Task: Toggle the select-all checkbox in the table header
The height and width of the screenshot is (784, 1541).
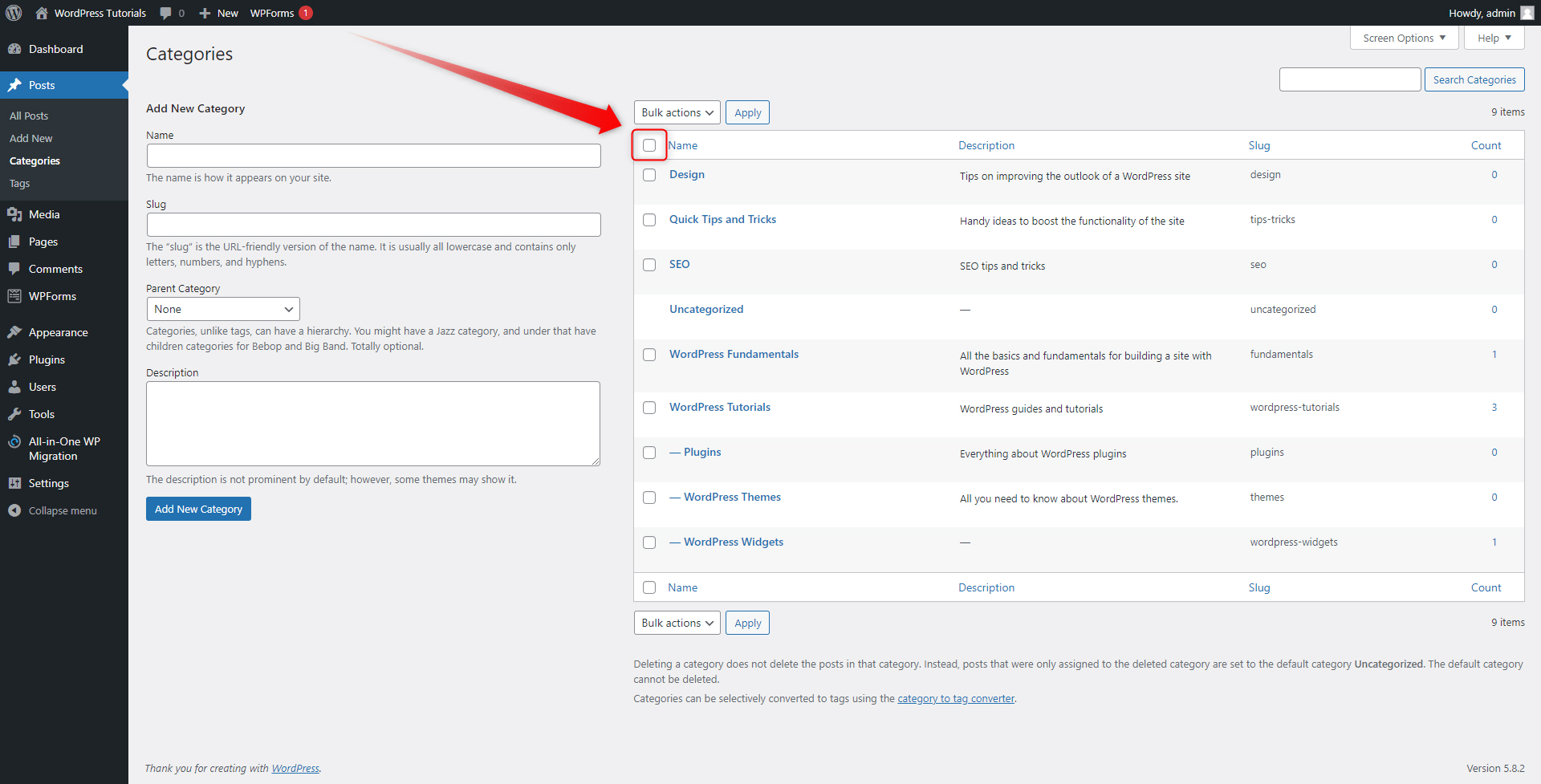Action: point(649,145)
